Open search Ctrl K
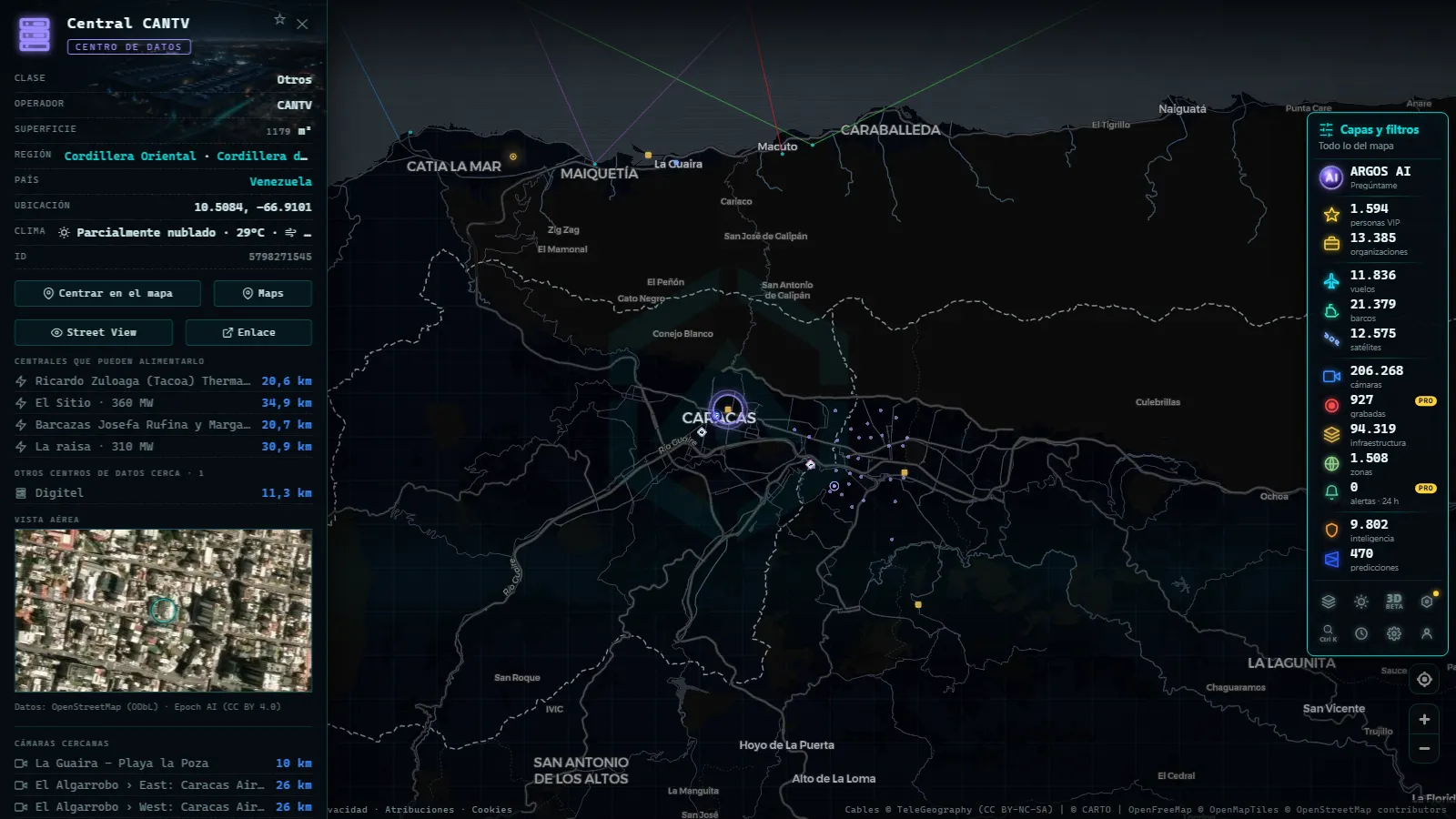Viewport: 1456px width, 819px height. coord(1329,633)
